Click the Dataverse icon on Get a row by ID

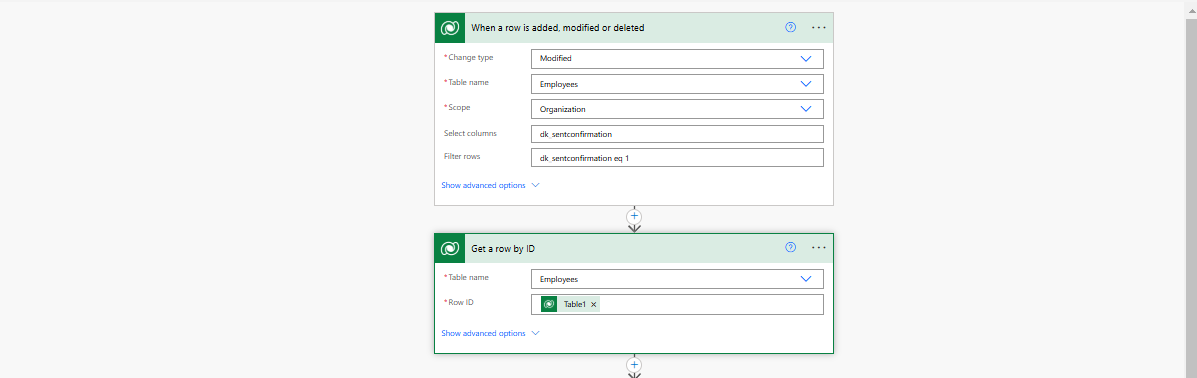click(450, 248)
